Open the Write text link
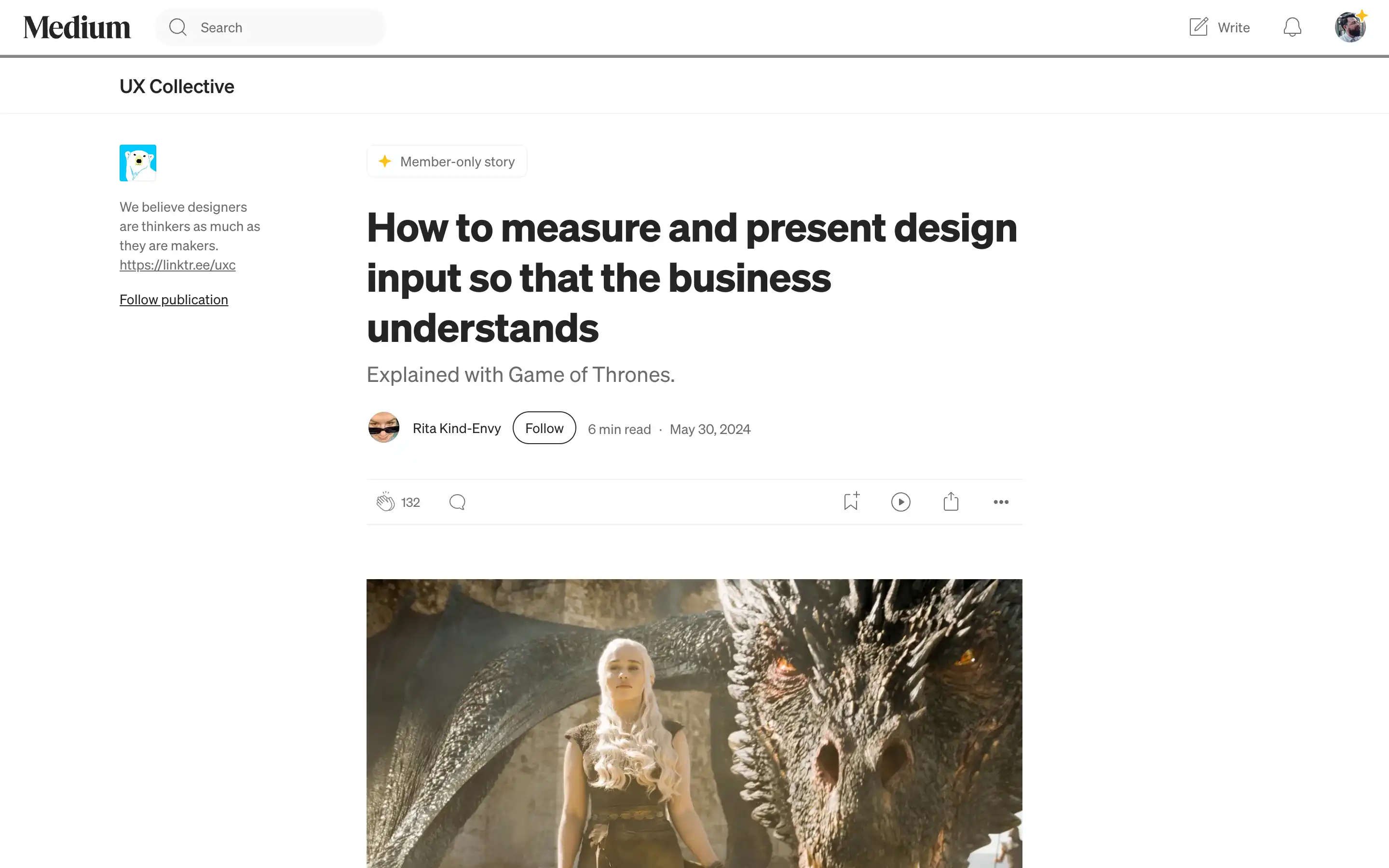The height and width of the screenshot is (868, 1389). [x=1233, y=27]
